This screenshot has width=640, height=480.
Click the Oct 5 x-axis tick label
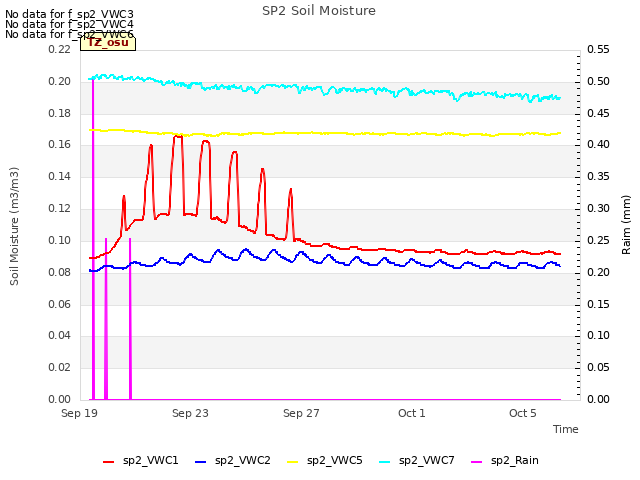pyautogui.click(x=523, y=413)
